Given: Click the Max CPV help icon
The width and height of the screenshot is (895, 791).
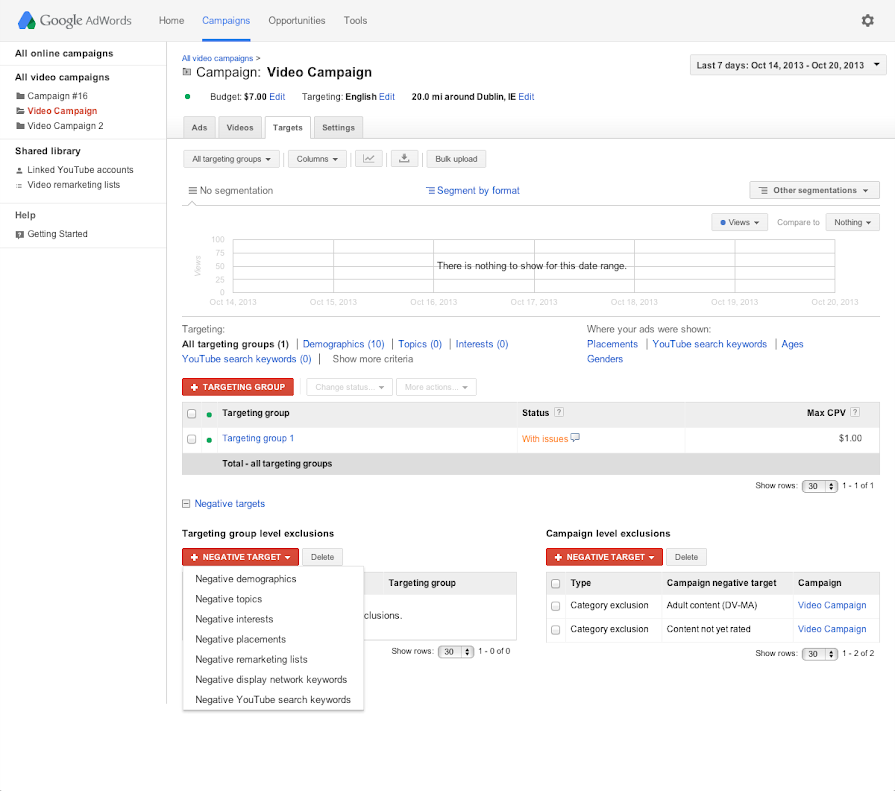Looking at the screenshot, I should 854,412.
